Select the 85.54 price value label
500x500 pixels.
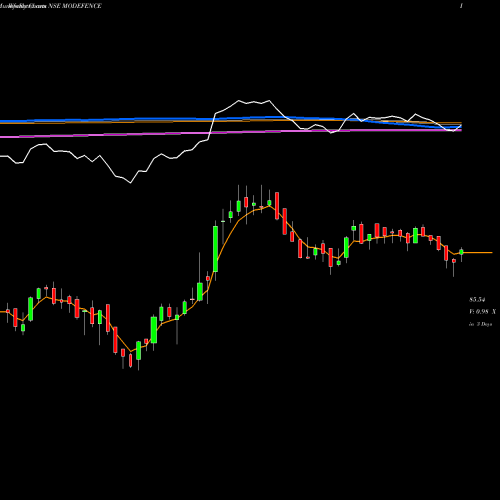[477, 300]
